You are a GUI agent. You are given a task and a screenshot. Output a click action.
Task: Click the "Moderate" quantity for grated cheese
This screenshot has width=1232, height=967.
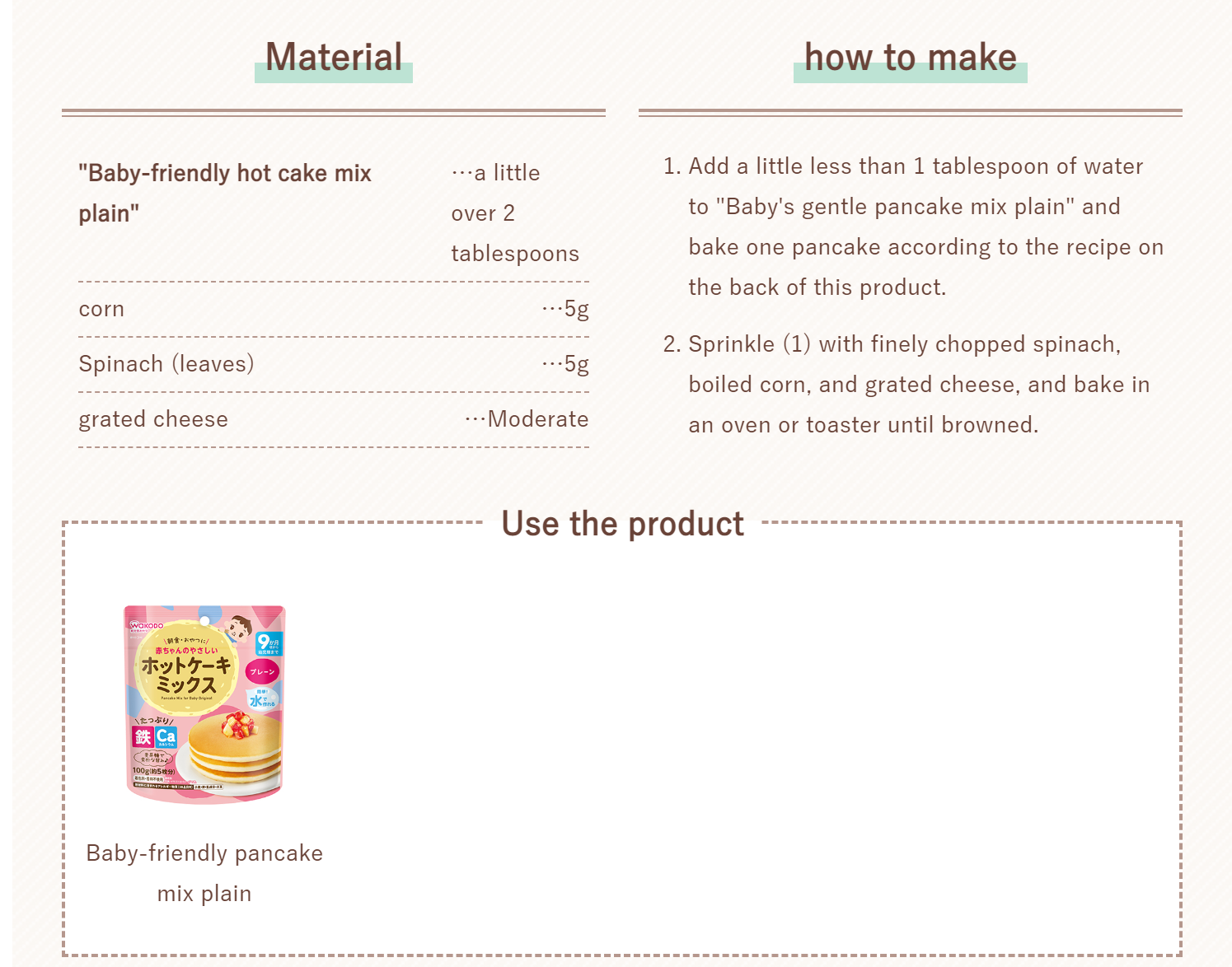click(537, 419)
